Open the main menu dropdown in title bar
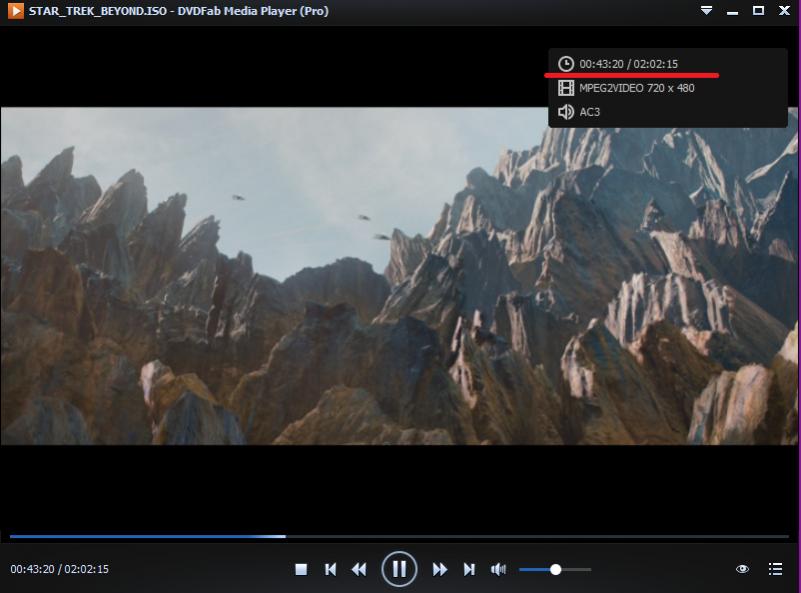801x593 pixels. pos(707,10)
